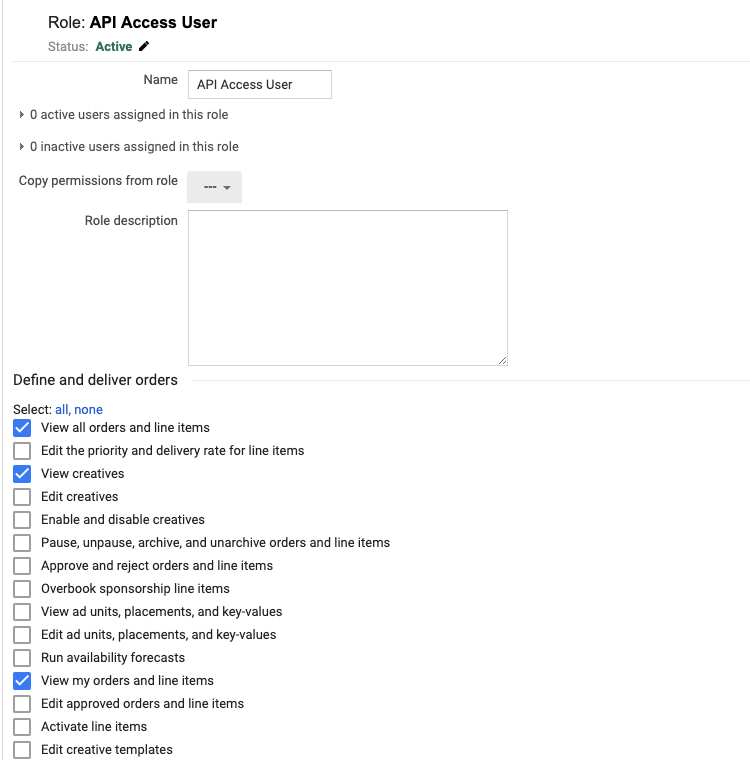Viewport: 750px width, 760px height.
Task: Click the Name text field
Action: tap(260, 84)
